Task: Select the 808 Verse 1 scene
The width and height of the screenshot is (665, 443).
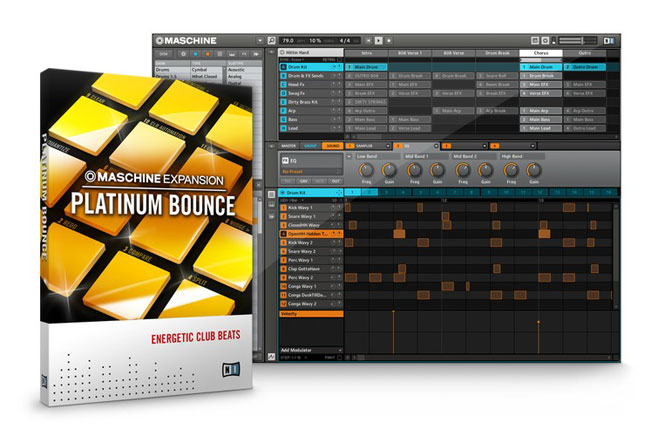Action: tap(410, 53)
